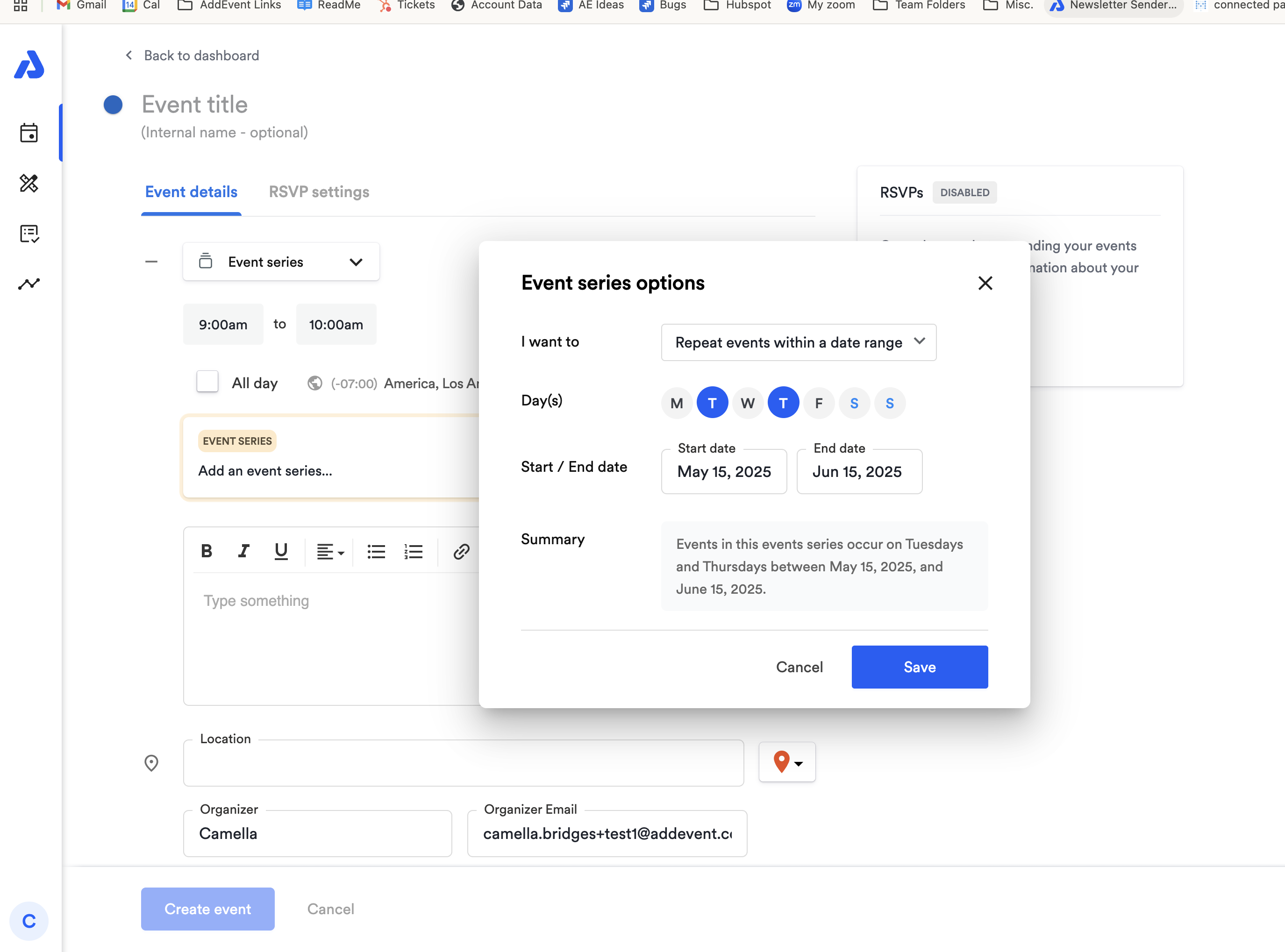Expand the Event series dropdown

pyautogui.click(x=281, y=262)
